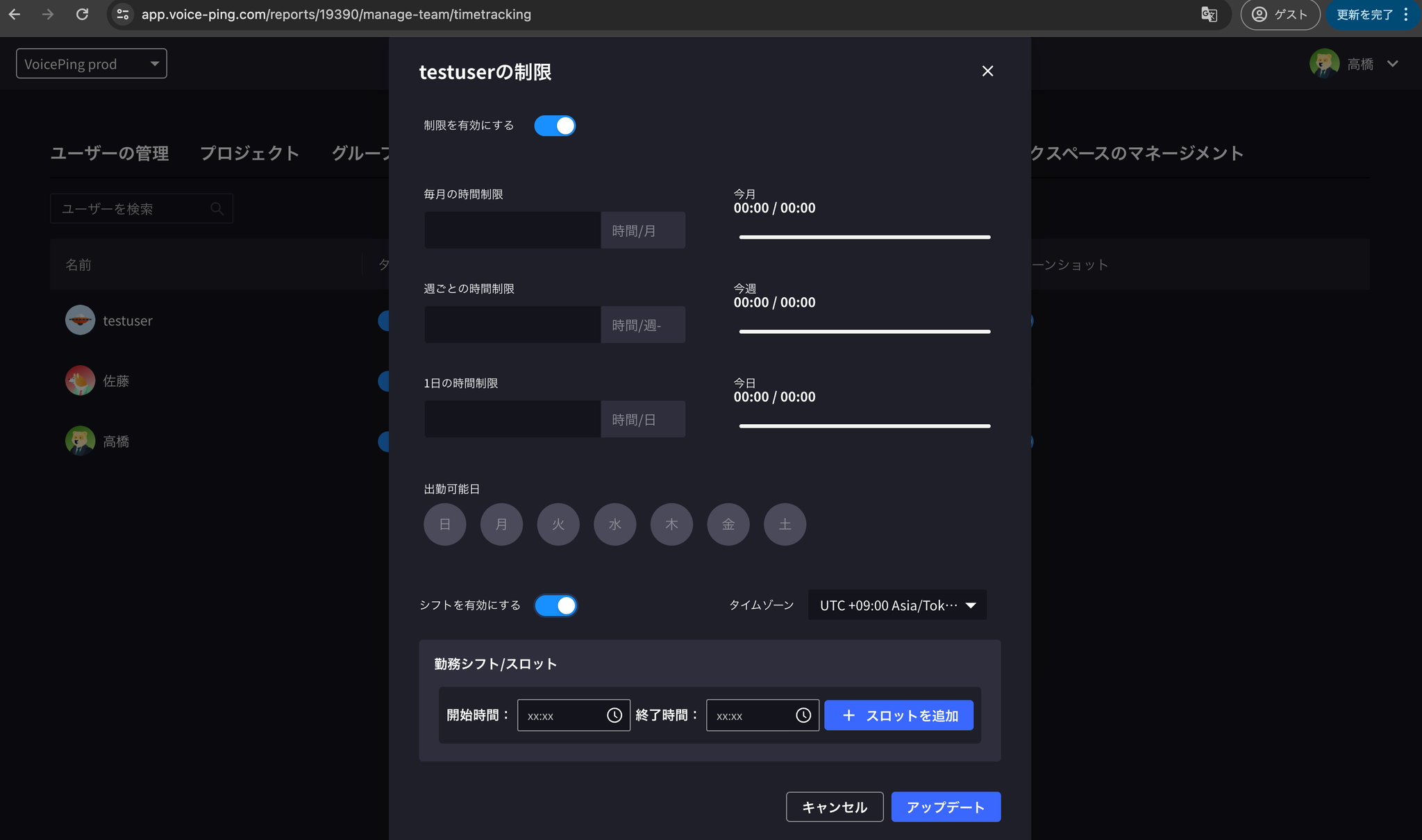Disable the 制限を有効にする toggle
The width and height of the screenshot is (1422, 840).
click(x=555, y=126)
